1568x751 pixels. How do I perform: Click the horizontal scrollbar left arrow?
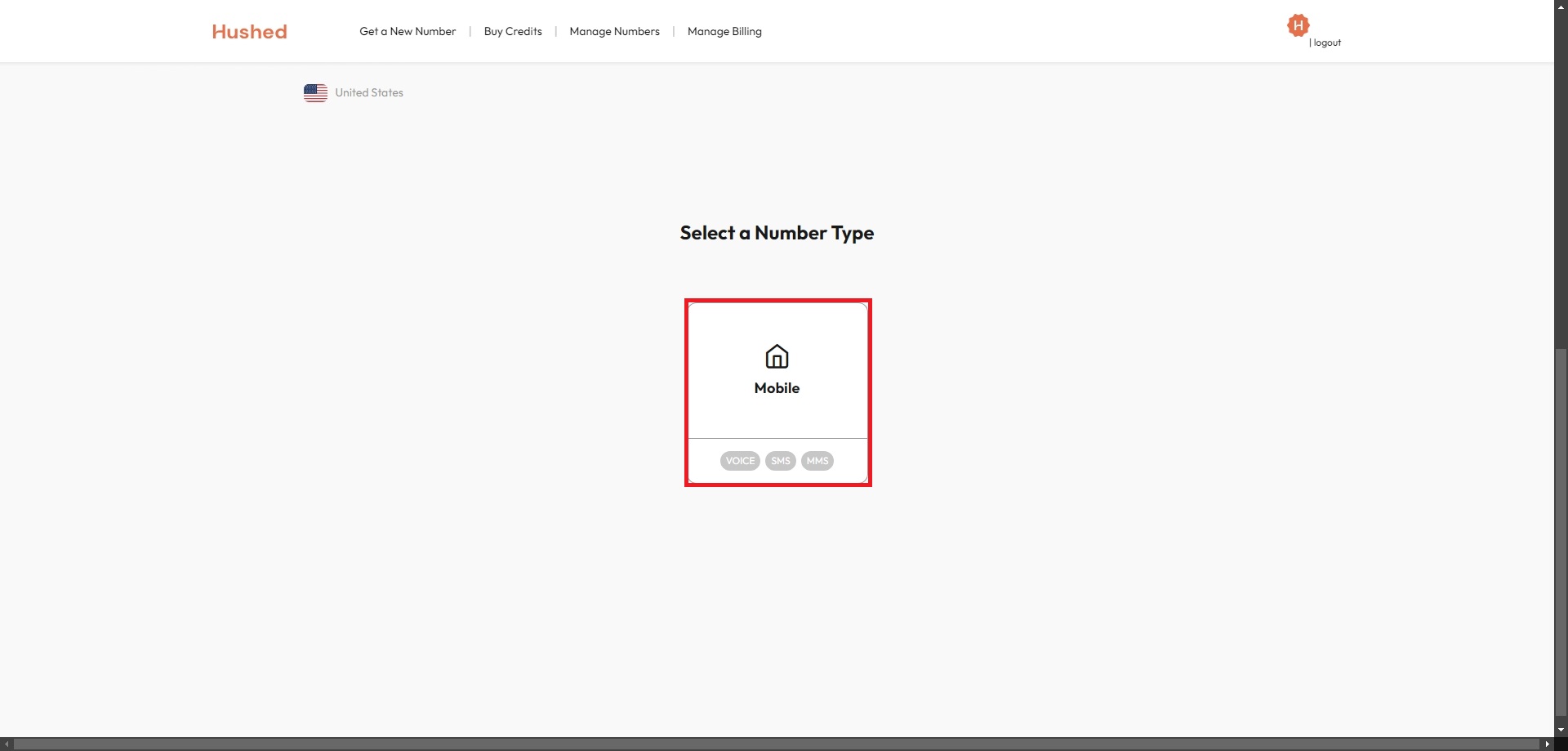pyautogui.click(x=7, y=744)
